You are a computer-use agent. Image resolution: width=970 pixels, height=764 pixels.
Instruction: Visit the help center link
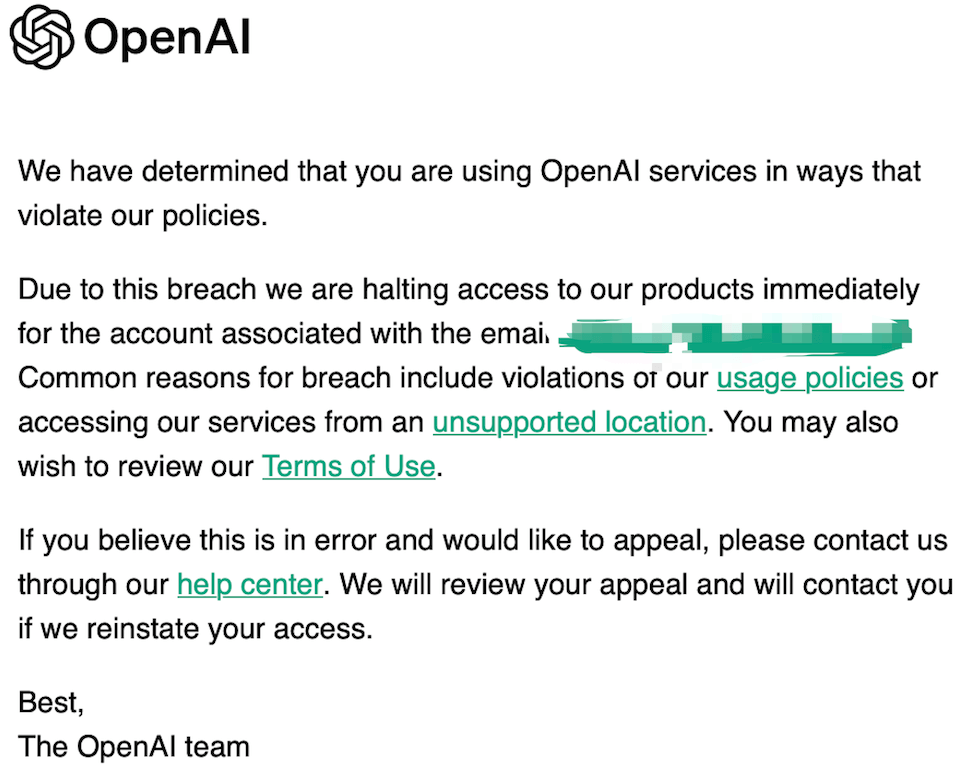click(250, 585)
